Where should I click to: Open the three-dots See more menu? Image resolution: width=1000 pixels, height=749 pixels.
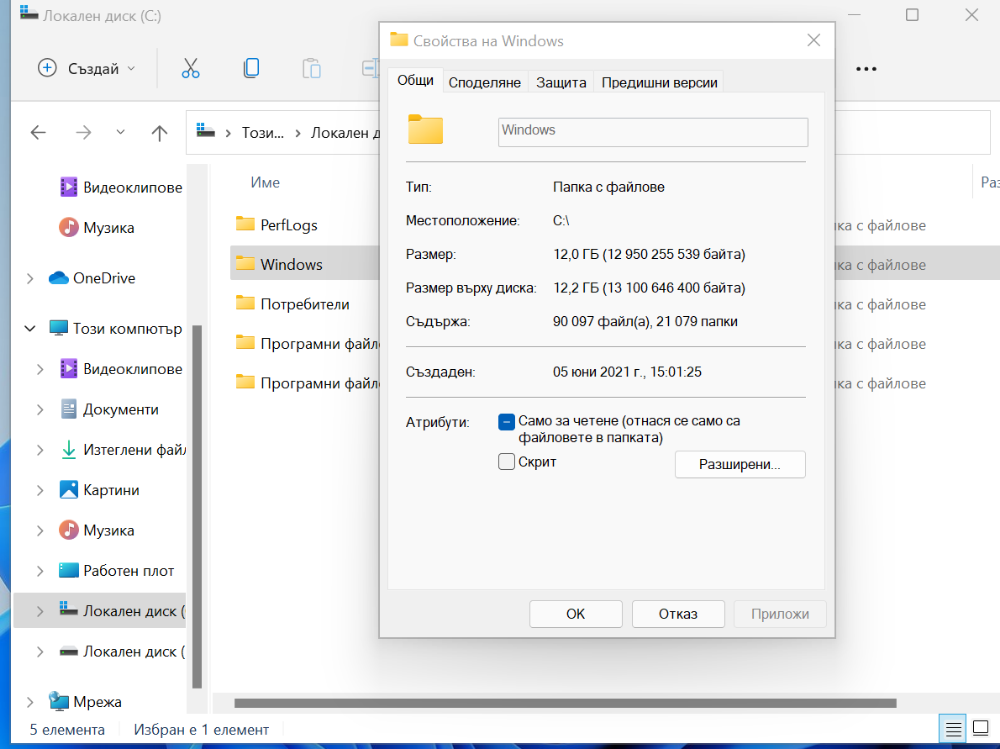[865, 69]
